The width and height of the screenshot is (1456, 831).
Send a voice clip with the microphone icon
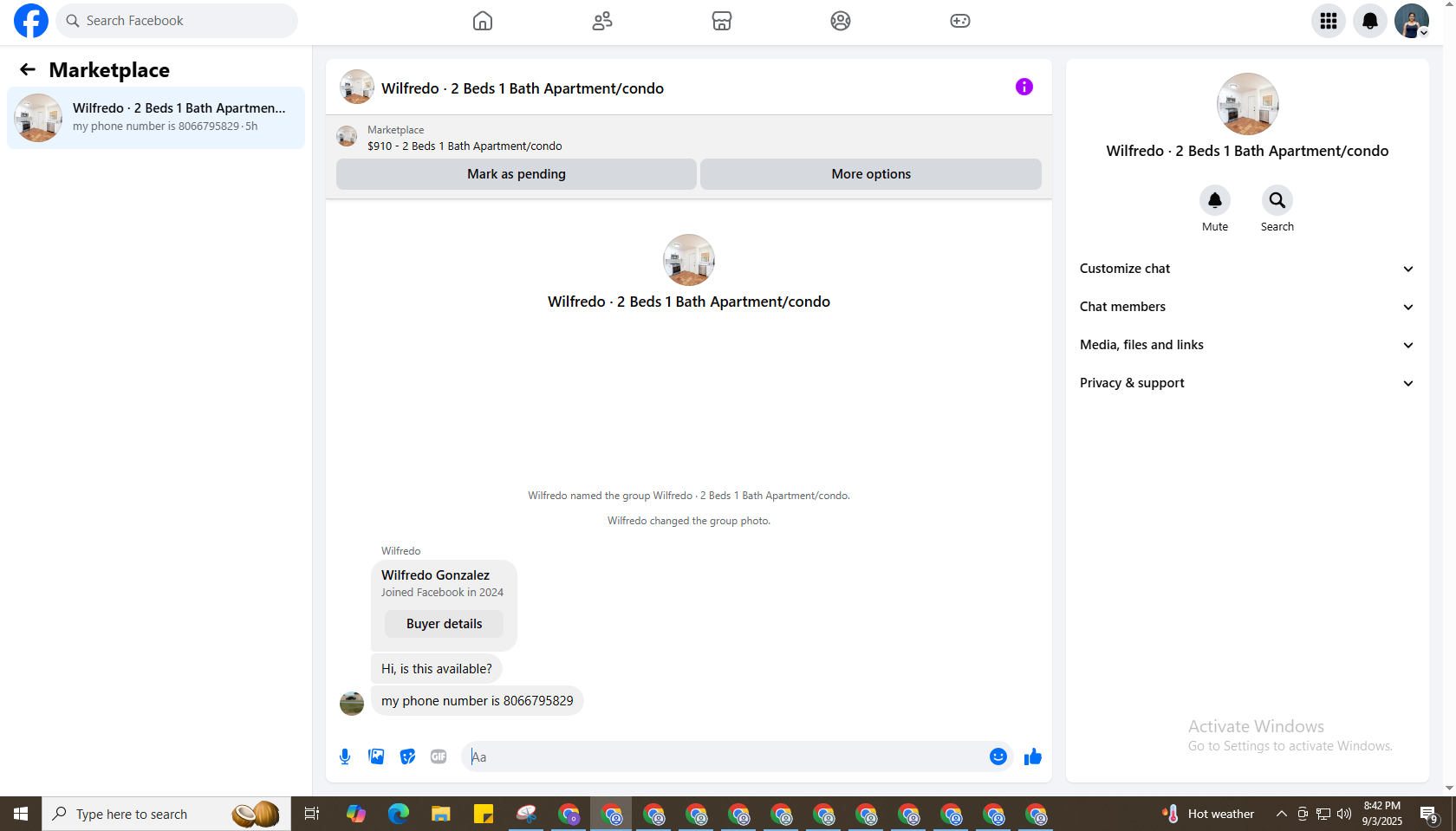point(345,756)
